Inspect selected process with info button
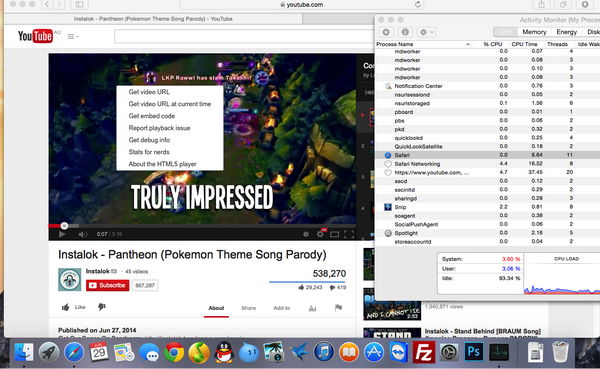Image resolution: width=600 pixels, height=369 pixels. 405,32
